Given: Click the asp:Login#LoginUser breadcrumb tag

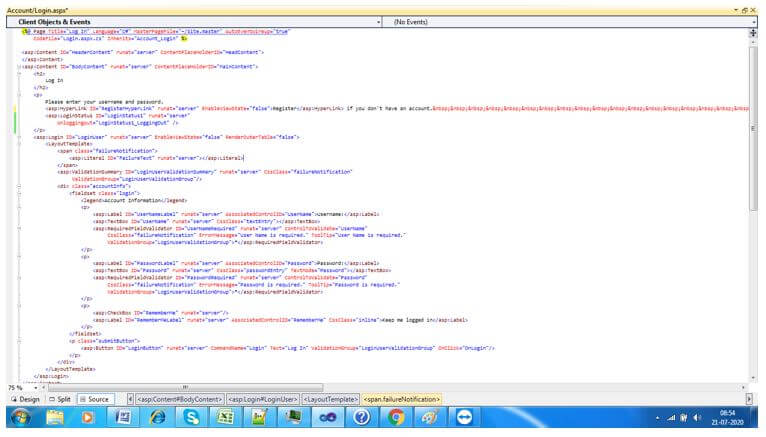Looking at the screenshot, I should coord(262,399).
